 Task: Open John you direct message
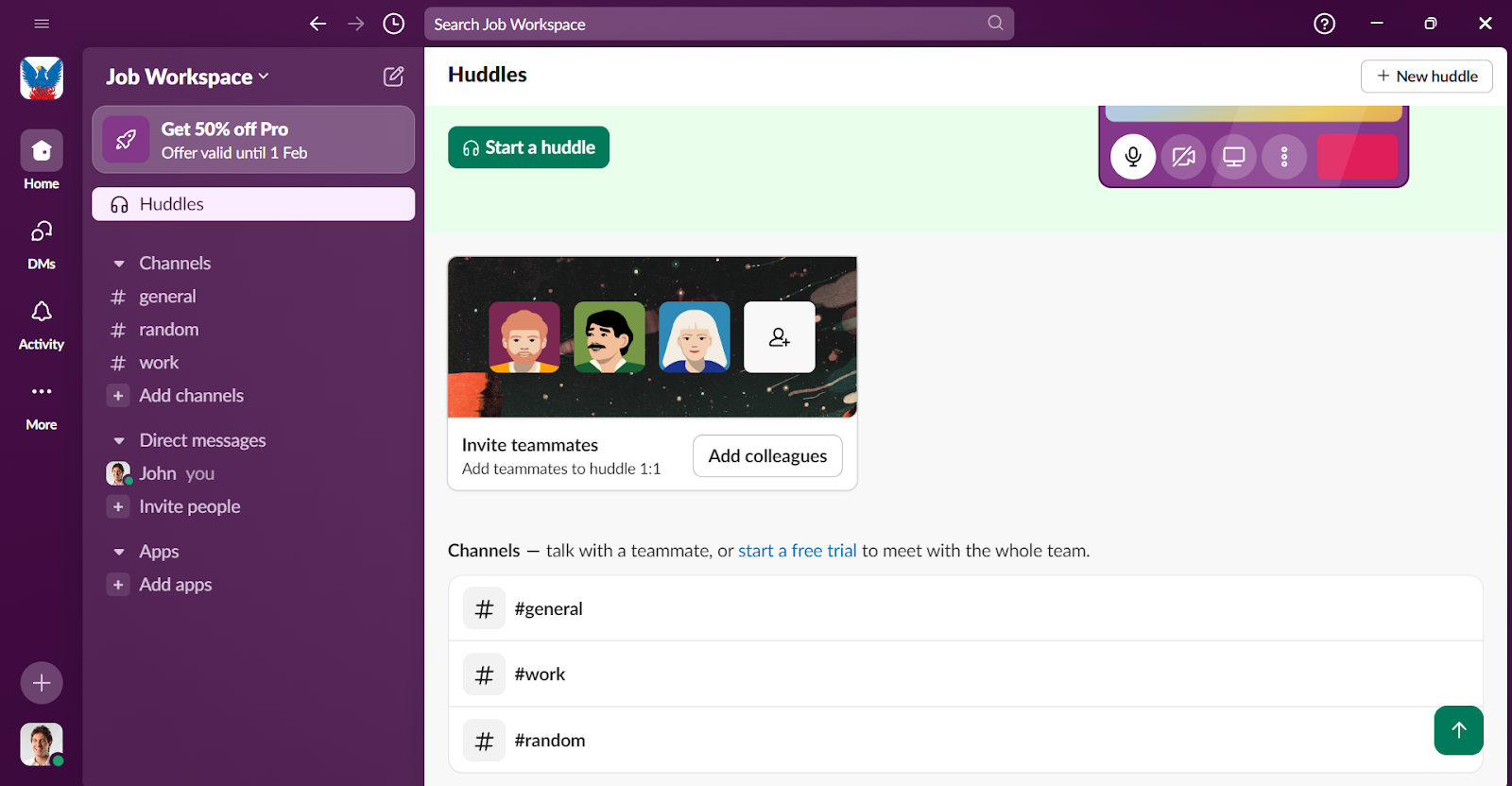[x=253, y=473]
